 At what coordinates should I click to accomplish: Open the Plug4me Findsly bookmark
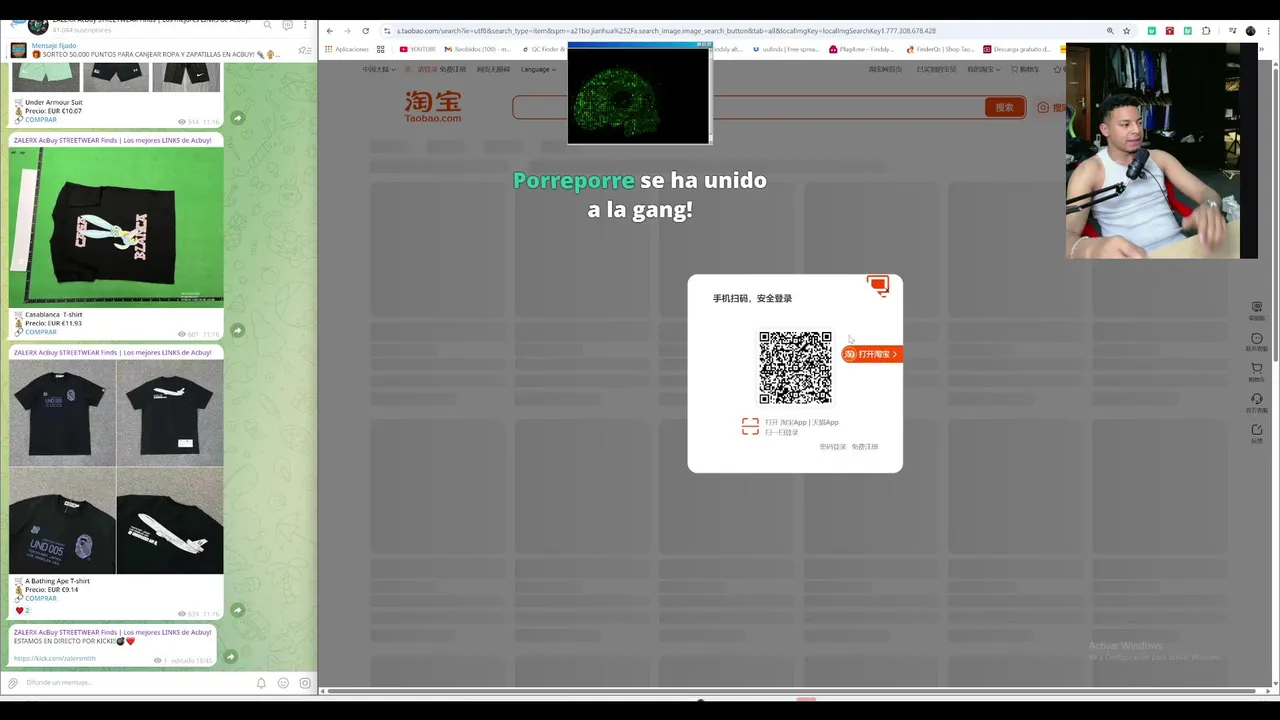(x=862, y=49)
